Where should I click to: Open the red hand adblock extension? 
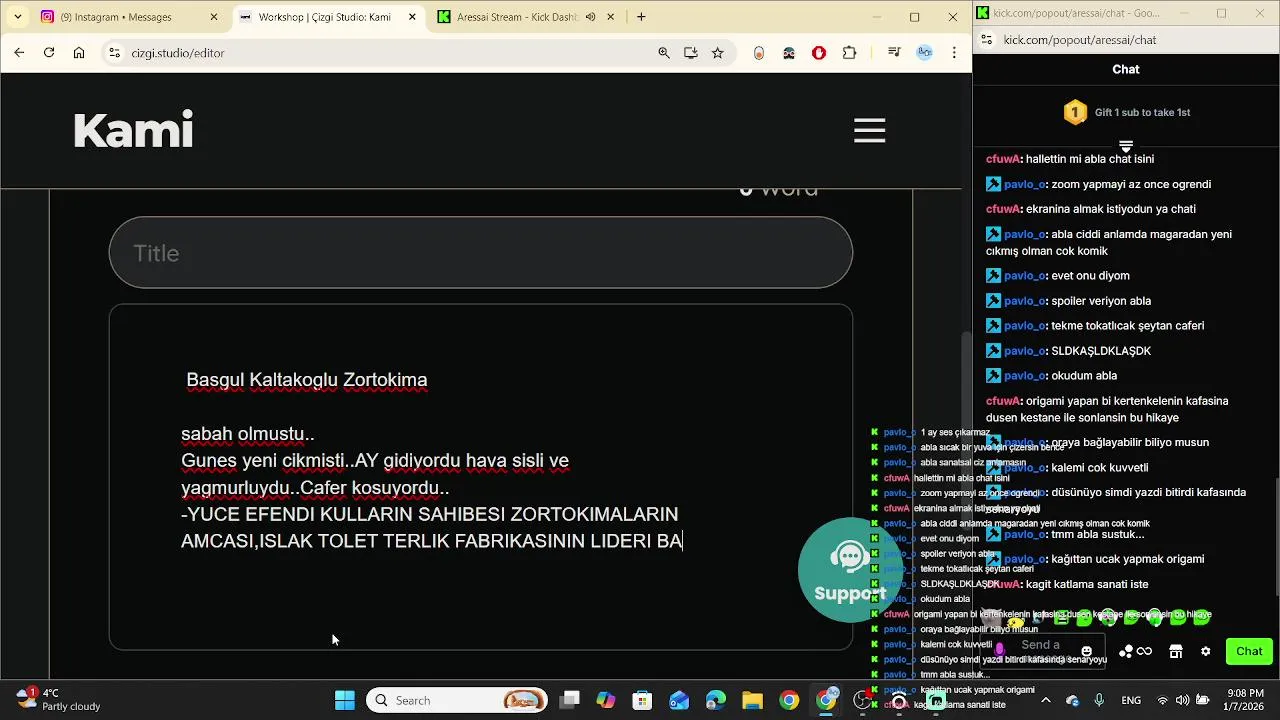[x=819, y=53]
